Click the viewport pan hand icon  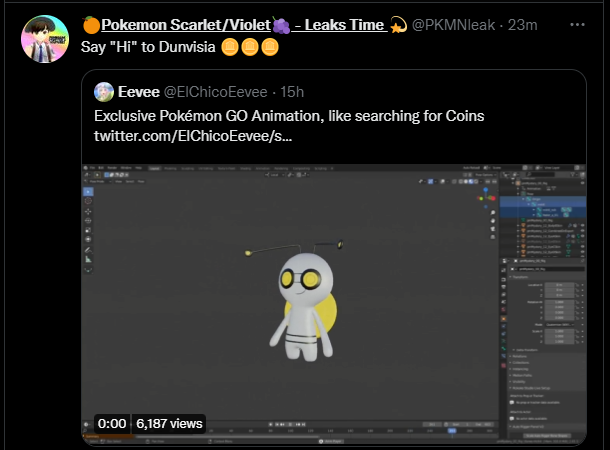click(x=493, y=221)
